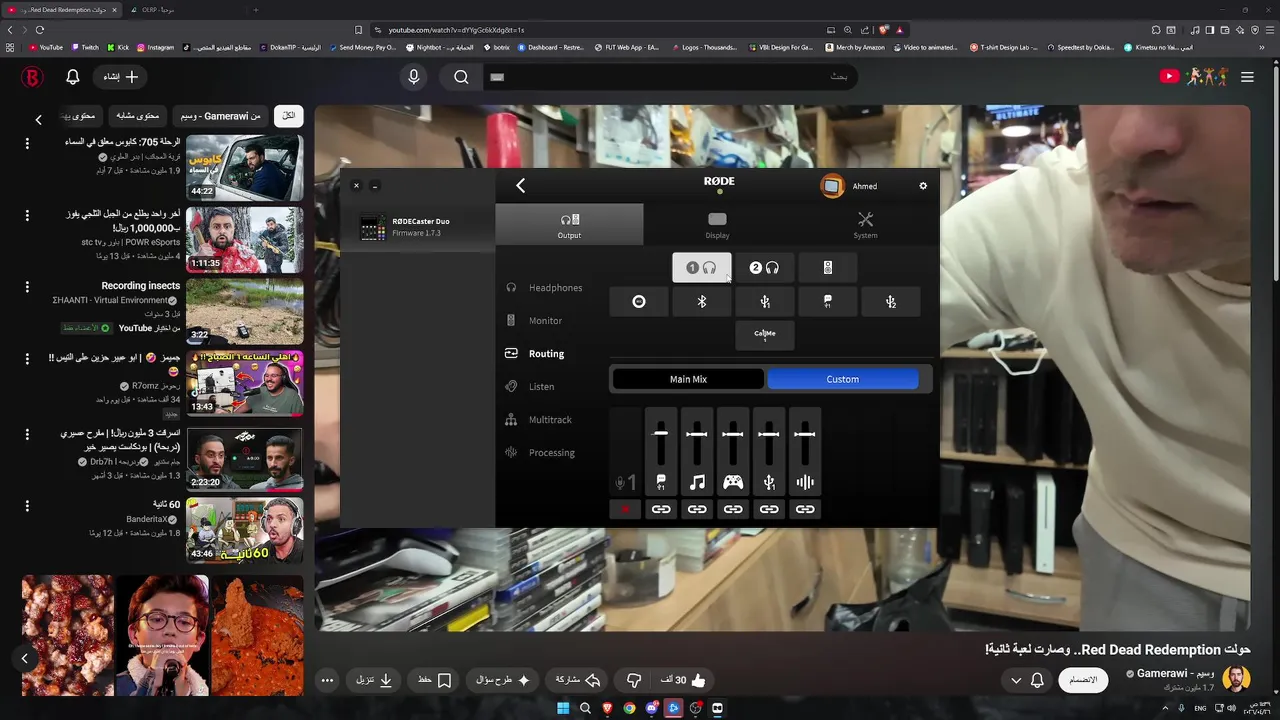Select the USB 2 routing output
The image size is (1280, 720).
click(x=890, y=302)
